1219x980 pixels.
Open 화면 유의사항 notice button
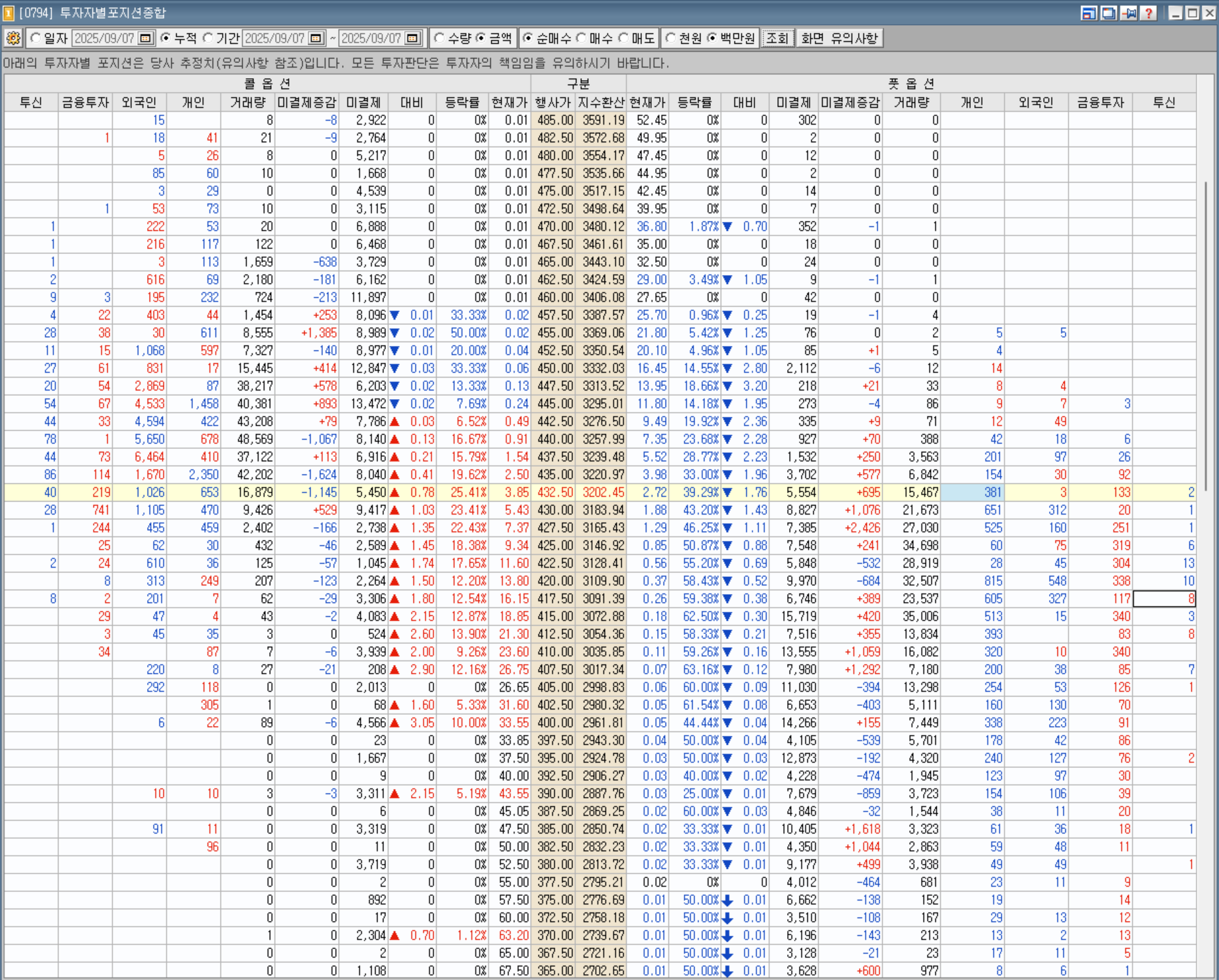point(839,39)
